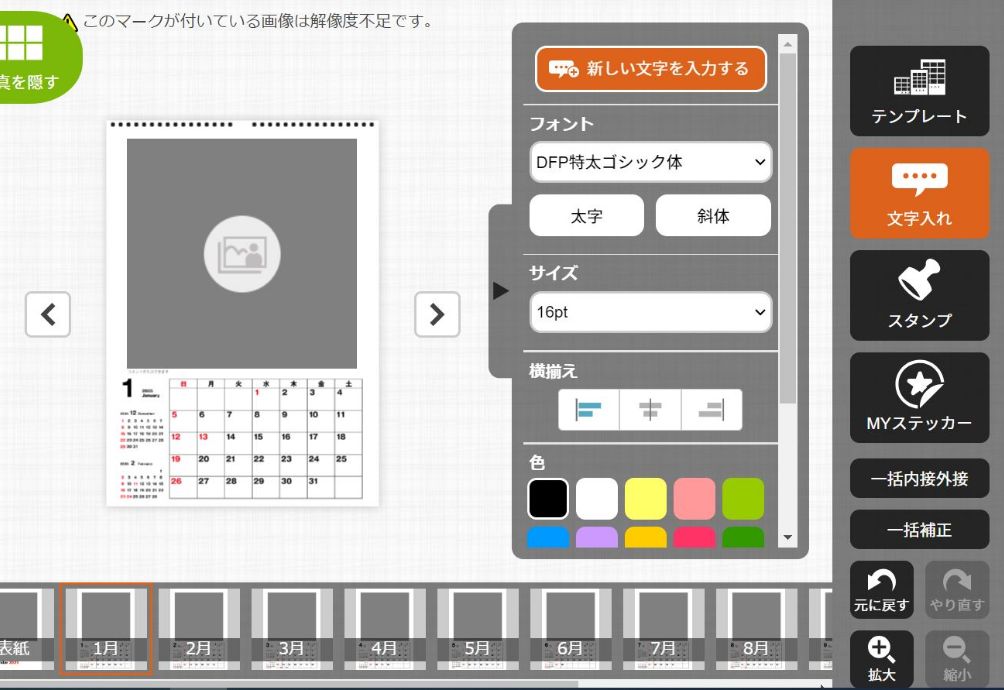Viewport: 1004px width, 690px height.
Task: Toggle 太字 bold style
Action: (x=587, y=216)
